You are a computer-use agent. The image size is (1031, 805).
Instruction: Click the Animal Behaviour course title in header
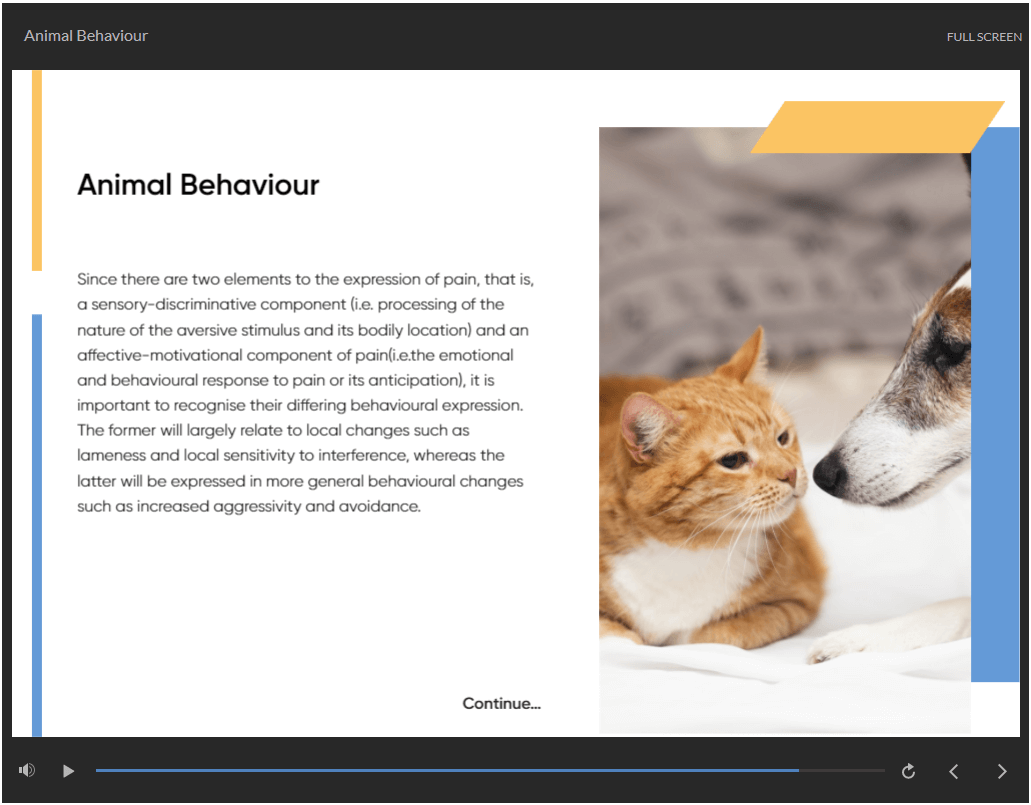point(86,36)
